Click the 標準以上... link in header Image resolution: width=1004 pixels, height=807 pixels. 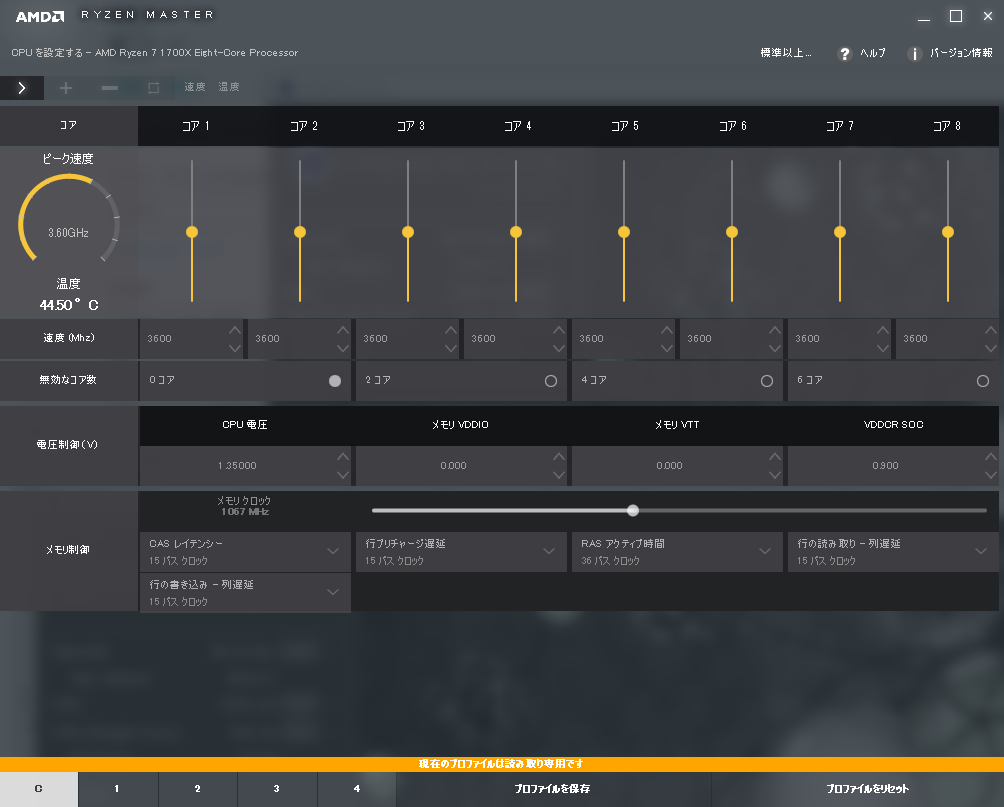[786, 53]
